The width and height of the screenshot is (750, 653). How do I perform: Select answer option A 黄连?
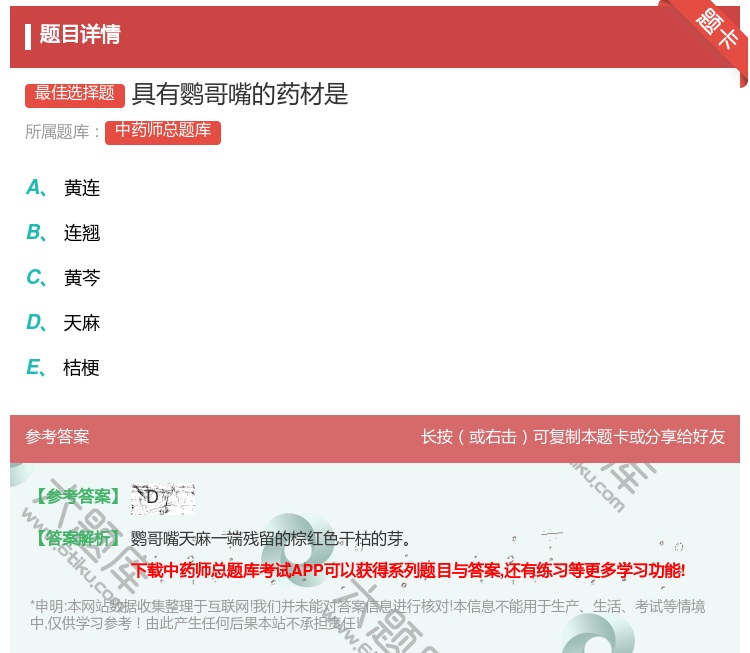tap(63, 188)
